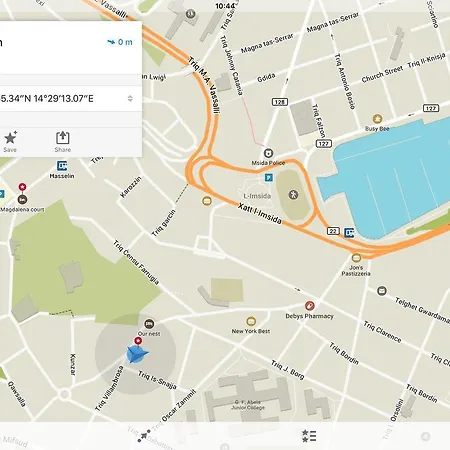Tap the New York Best marker
450x450 pixels.
click(x=251, y=321)
